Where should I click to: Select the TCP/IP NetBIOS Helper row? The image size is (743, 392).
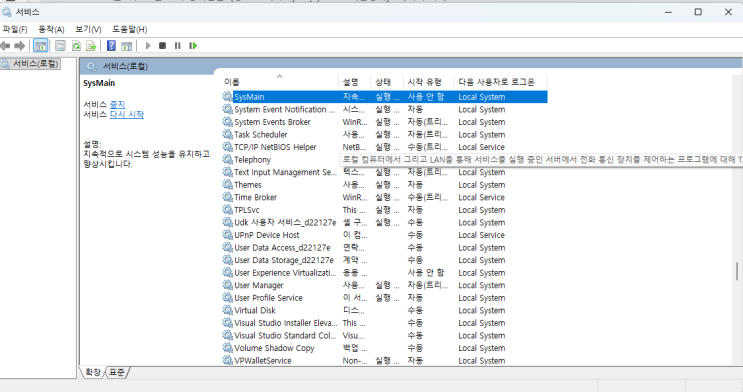384,147
